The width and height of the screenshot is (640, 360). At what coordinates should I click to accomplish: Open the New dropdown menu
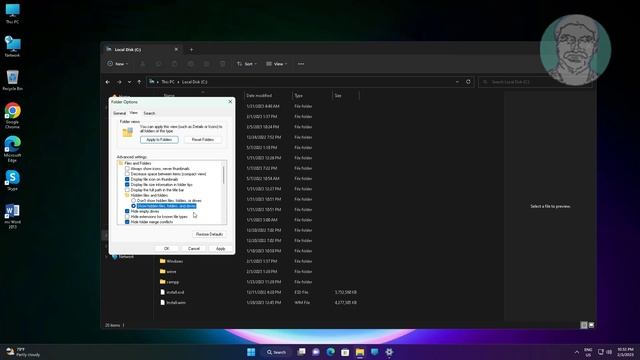(x=118, y=64)
